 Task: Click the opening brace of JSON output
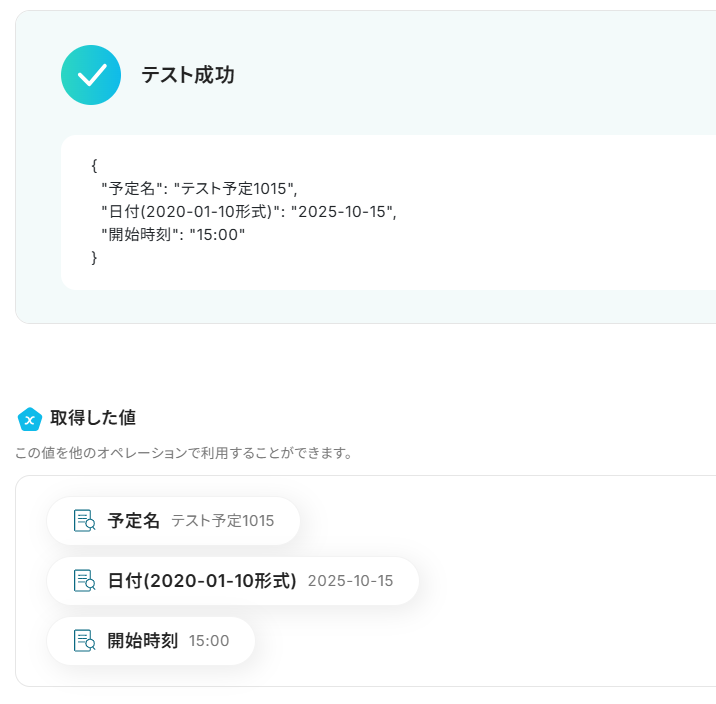coord(94,165)
